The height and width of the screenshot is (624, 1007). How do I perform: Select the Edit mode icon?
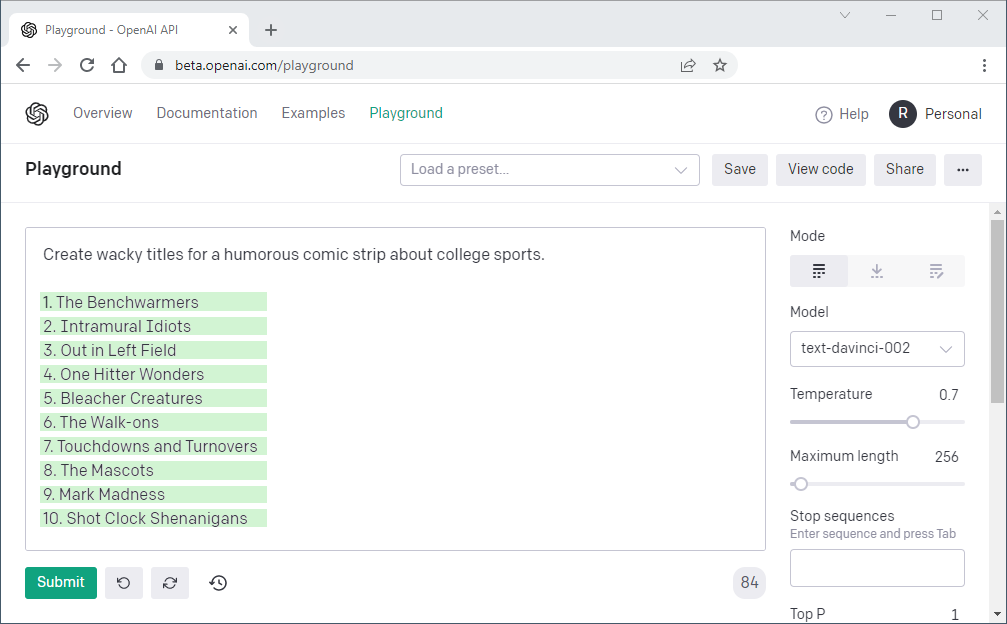(x=936, y=271)
